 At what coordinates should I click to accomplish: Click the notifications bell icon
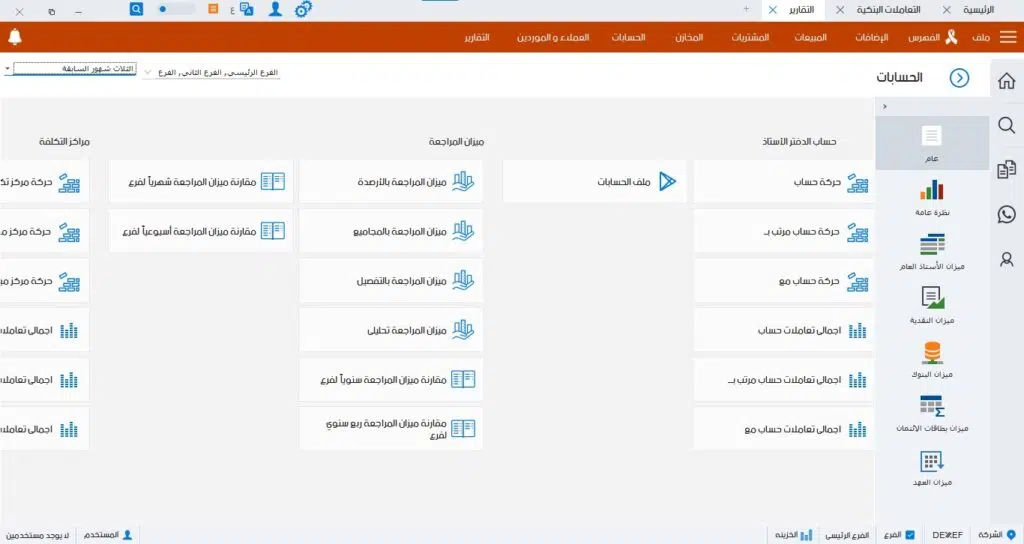click(14, 37)
